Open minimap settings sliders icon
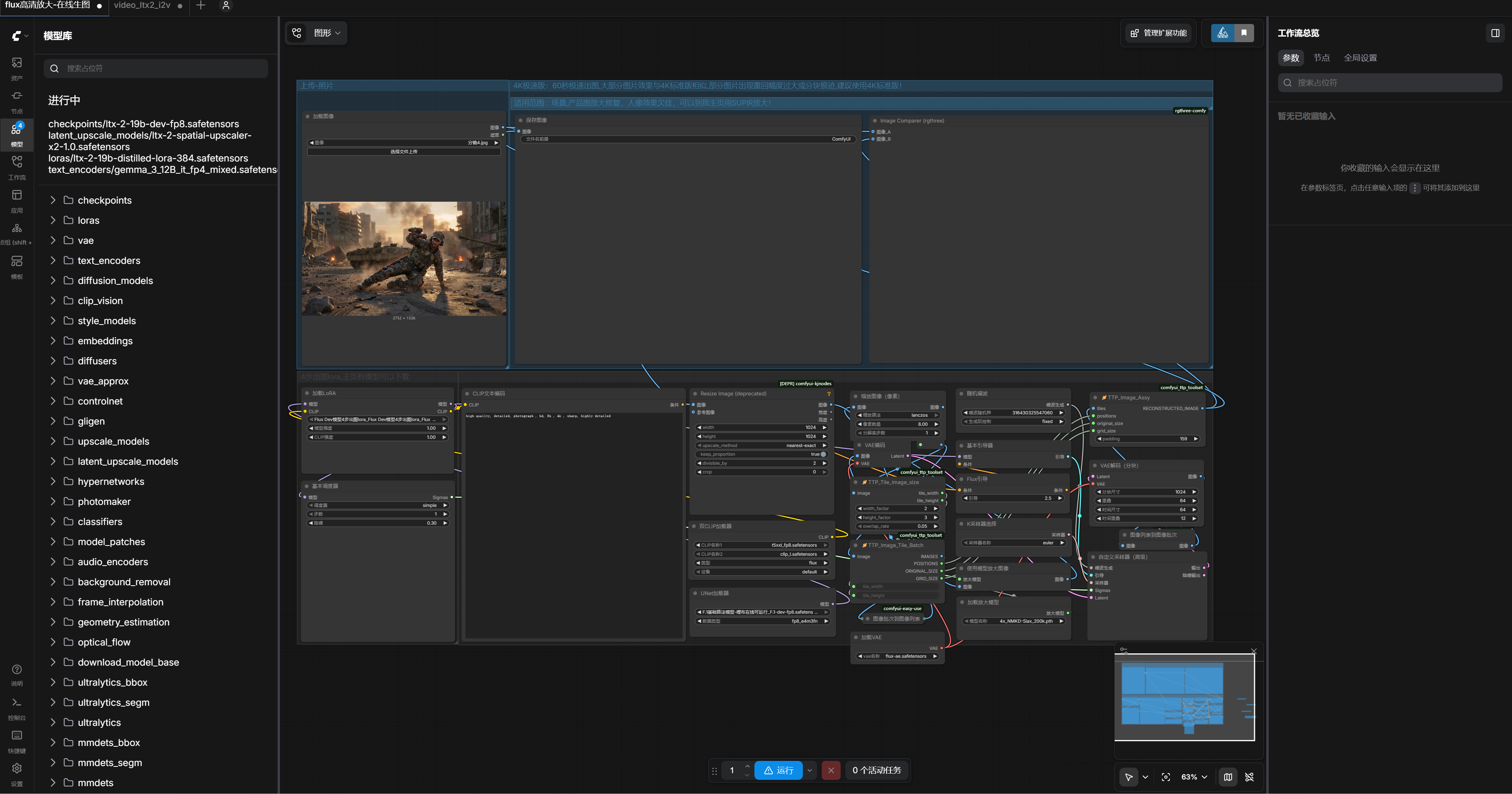The height and width of the screenshot is (794, 1512). coord(1123,650)
